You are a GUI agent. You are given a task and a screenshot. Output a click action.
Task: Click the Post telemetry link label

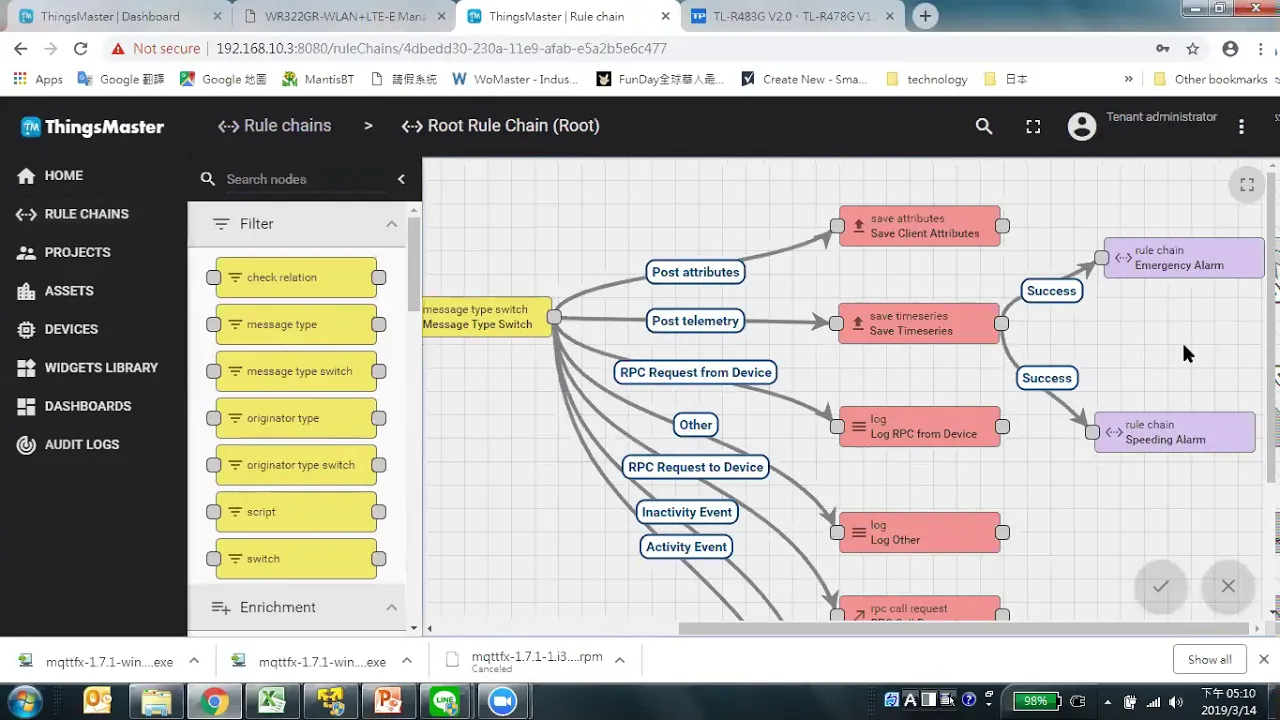(695, 321)
